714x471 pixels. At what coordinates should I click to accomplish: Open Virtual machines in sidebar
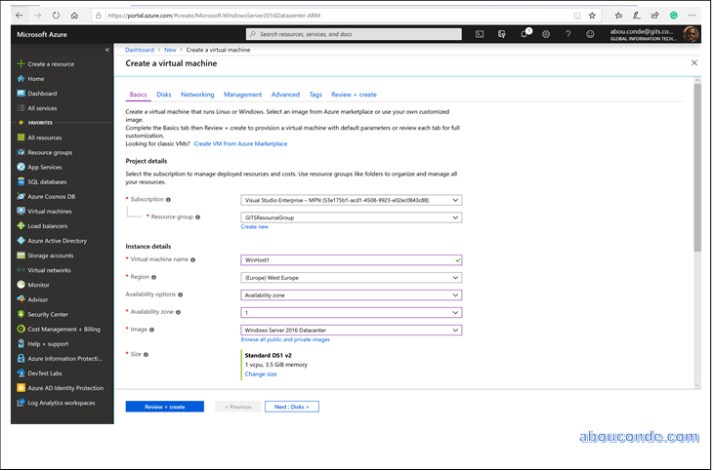[49, 211]
